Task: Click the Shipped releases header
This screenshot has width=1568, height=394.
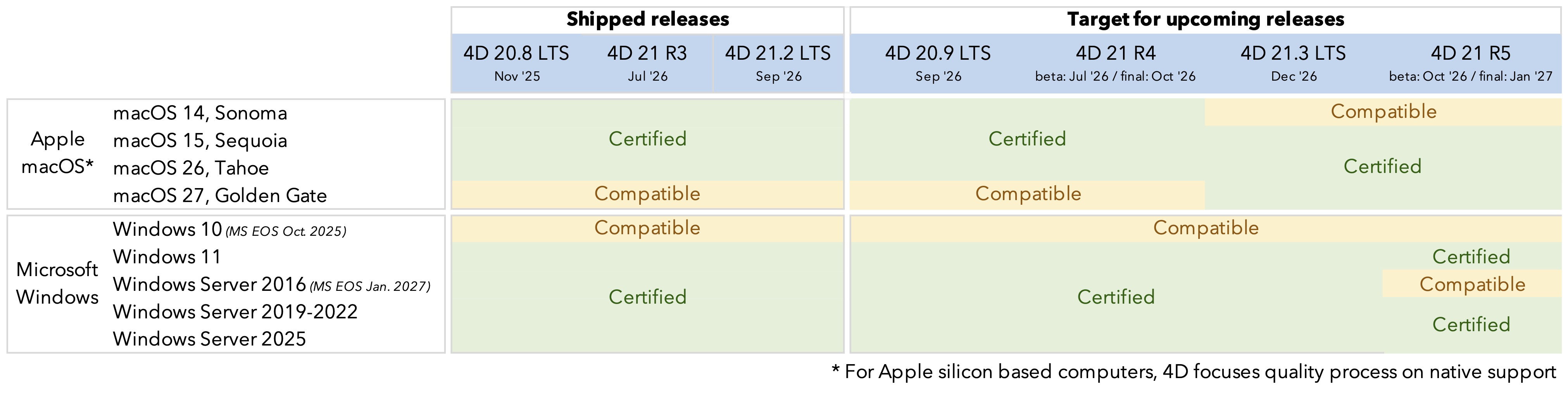Action: coord(647,19)
